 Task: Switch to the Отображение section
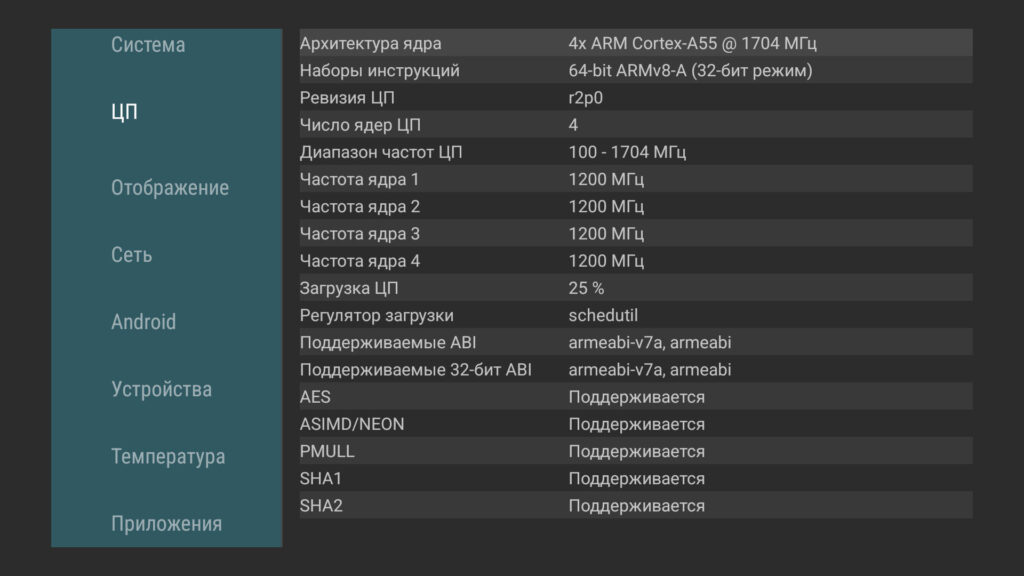[169, 188]
